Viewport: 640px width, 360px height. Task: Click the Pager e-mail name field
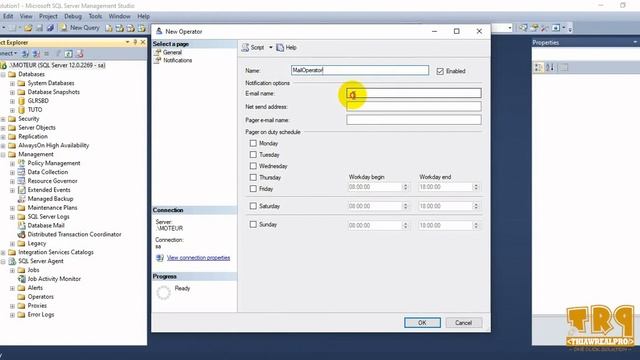pyautogui.click(x=414, y=120)
